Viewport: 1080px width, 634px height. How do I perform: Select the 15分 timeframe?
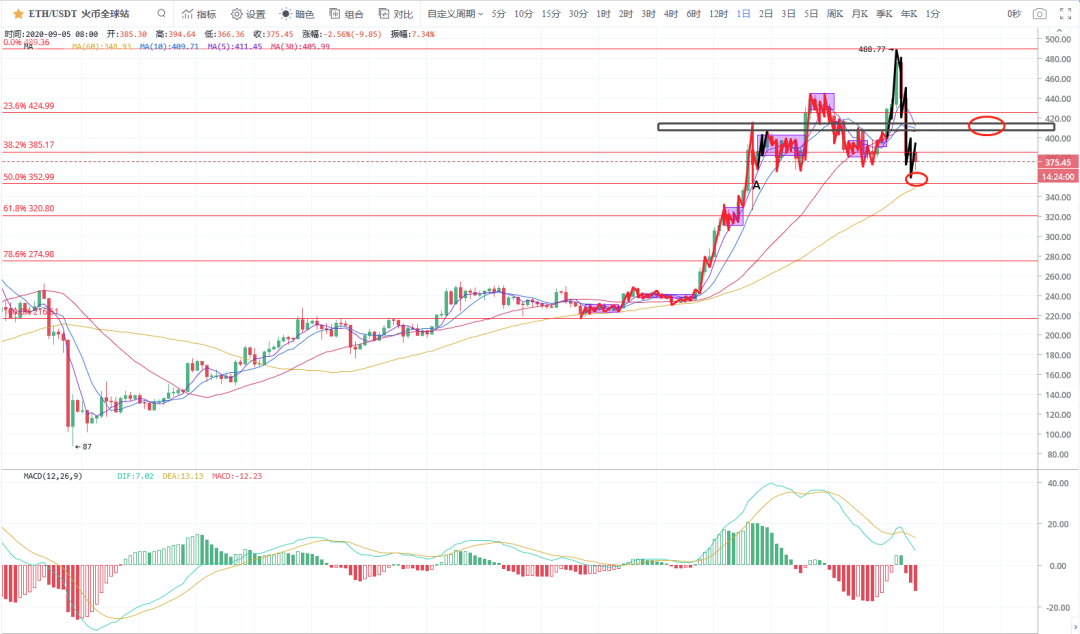point(551,14)
